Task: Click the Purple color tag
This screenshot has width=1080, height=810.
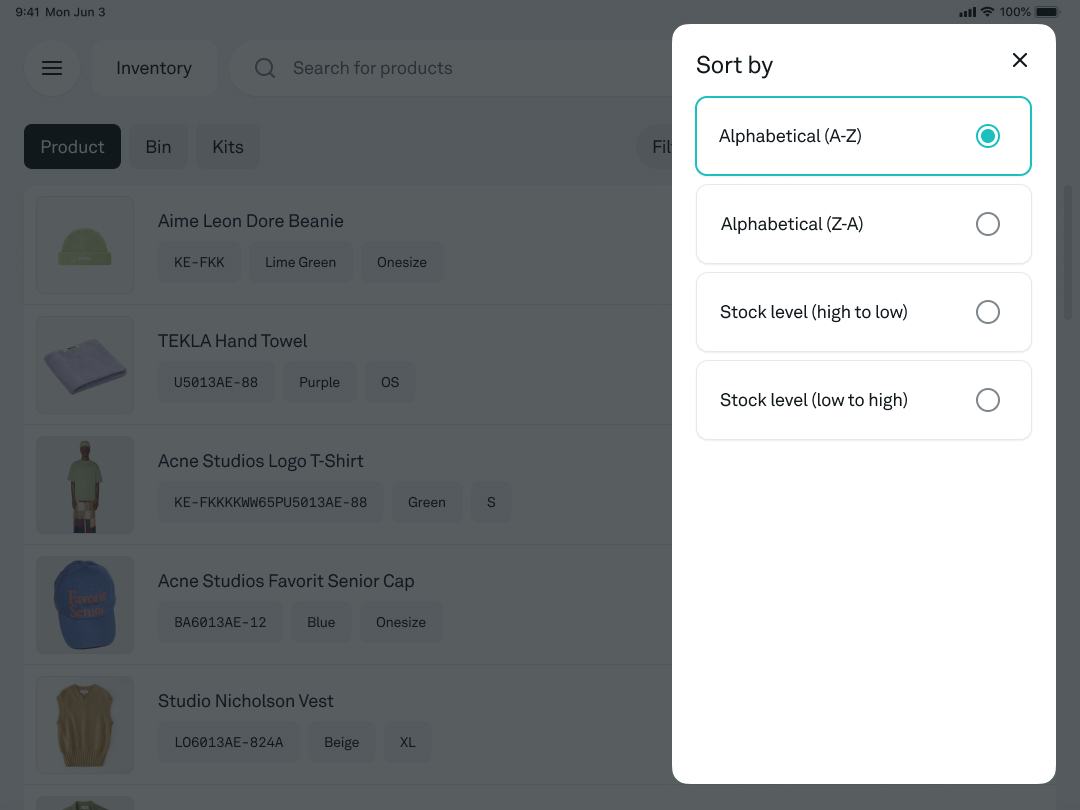Action: pyautogui.click(x=320, y=382)
